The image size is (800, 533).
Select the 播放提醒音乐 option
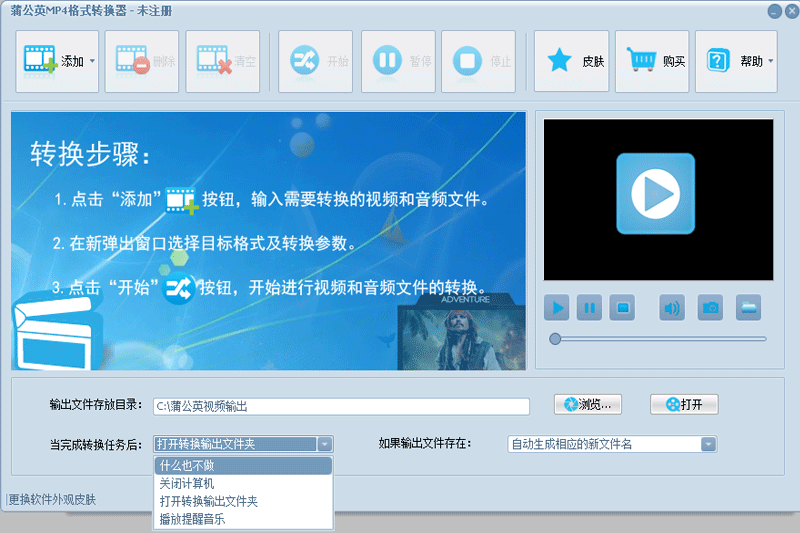243,519
